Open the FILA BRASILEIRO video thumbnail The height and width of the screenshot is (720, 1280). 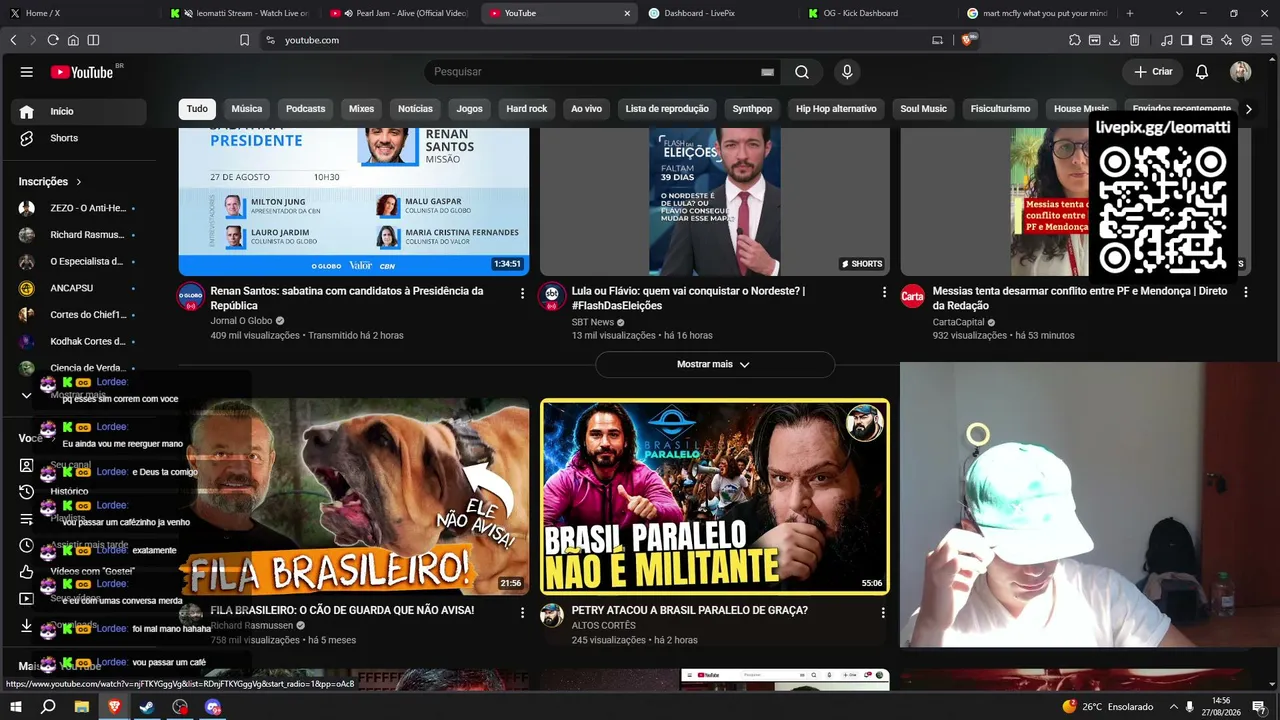coord(354,497)
